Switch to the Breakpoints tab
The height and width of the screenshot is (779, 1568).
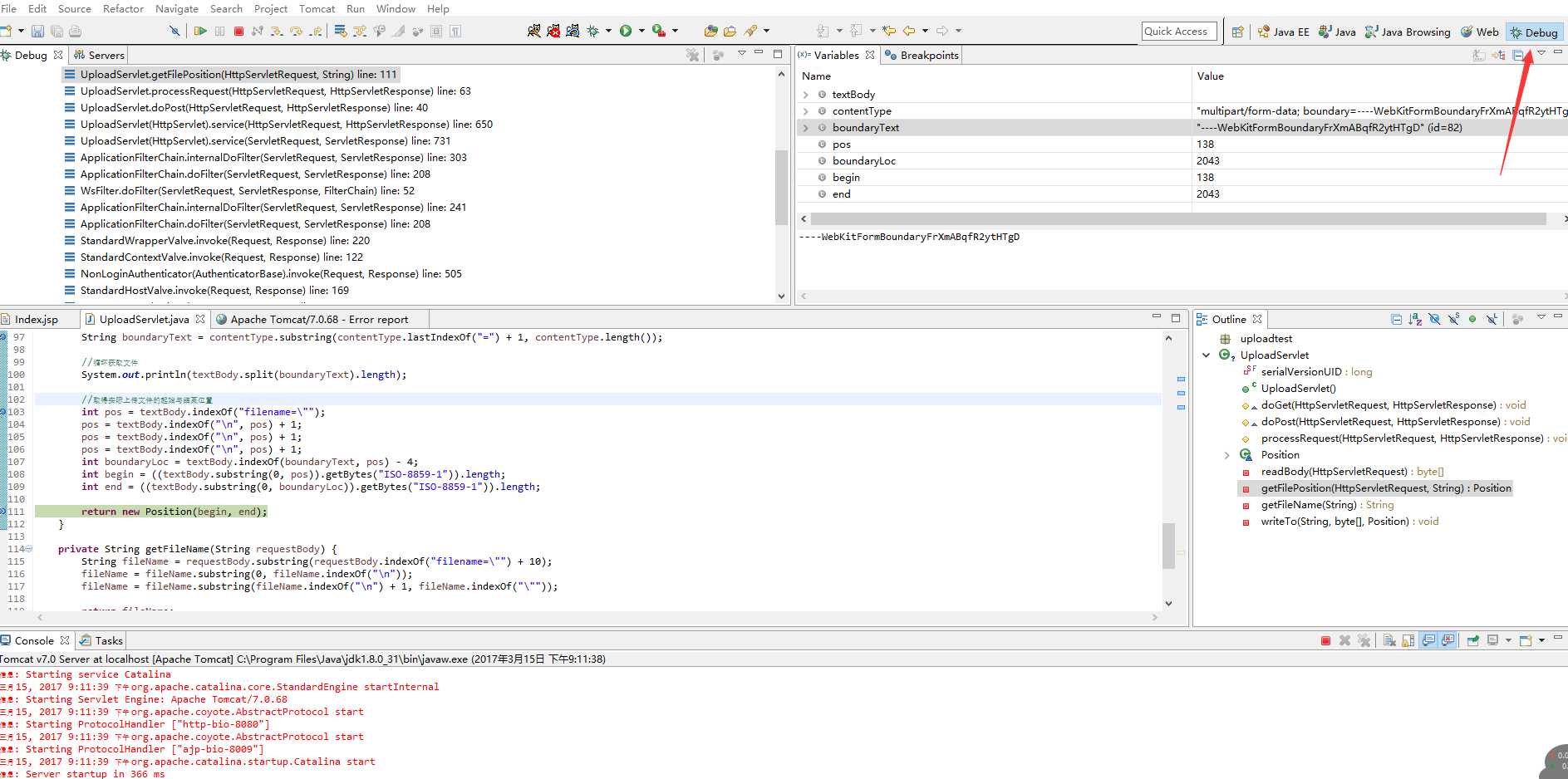coord(922,55)
